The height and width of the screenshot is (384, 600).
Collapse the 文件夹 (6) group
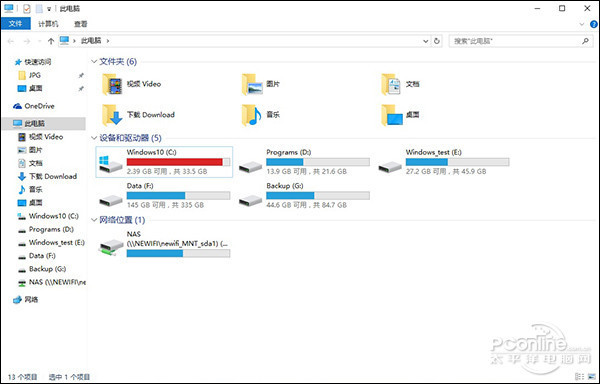click(94, 62)
